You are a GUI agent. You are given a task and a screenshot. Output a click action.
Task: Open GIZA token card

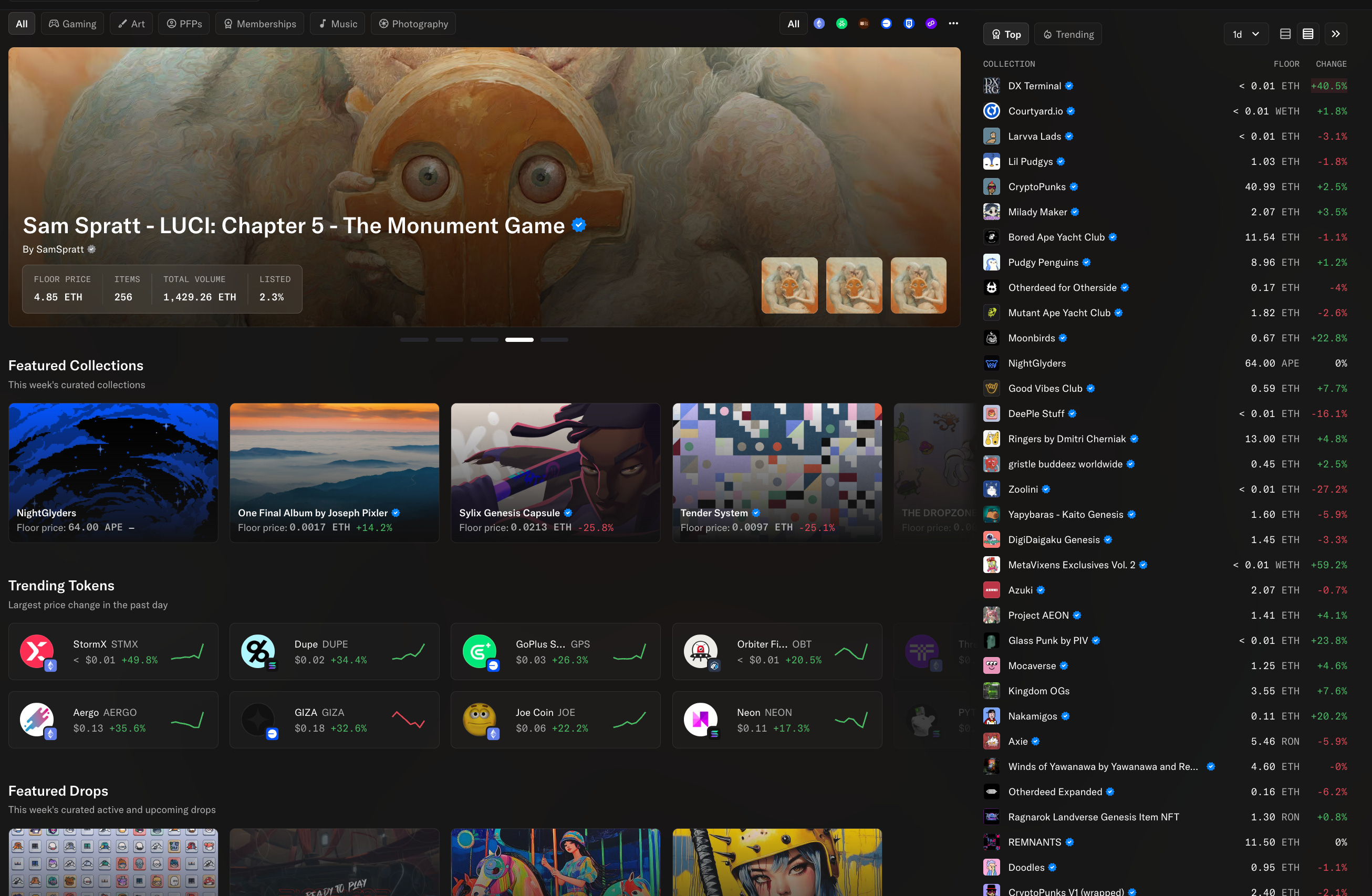pos(335,720)
